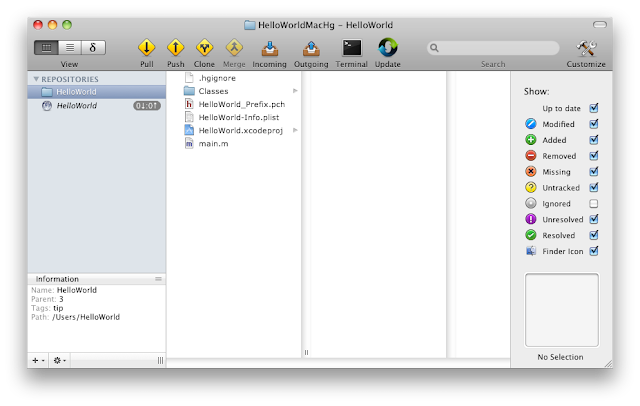Switch to browser column view

click(46, 48)
